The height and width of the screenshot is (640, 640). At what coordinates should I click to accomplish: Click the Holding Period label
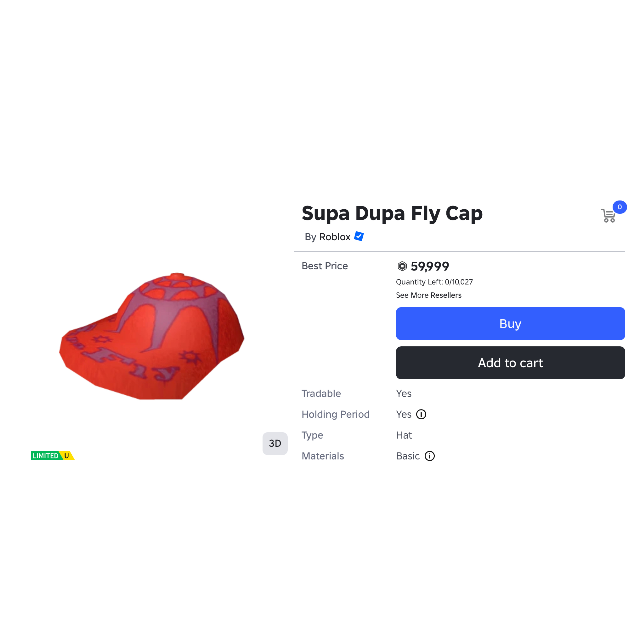click(336, 414)
